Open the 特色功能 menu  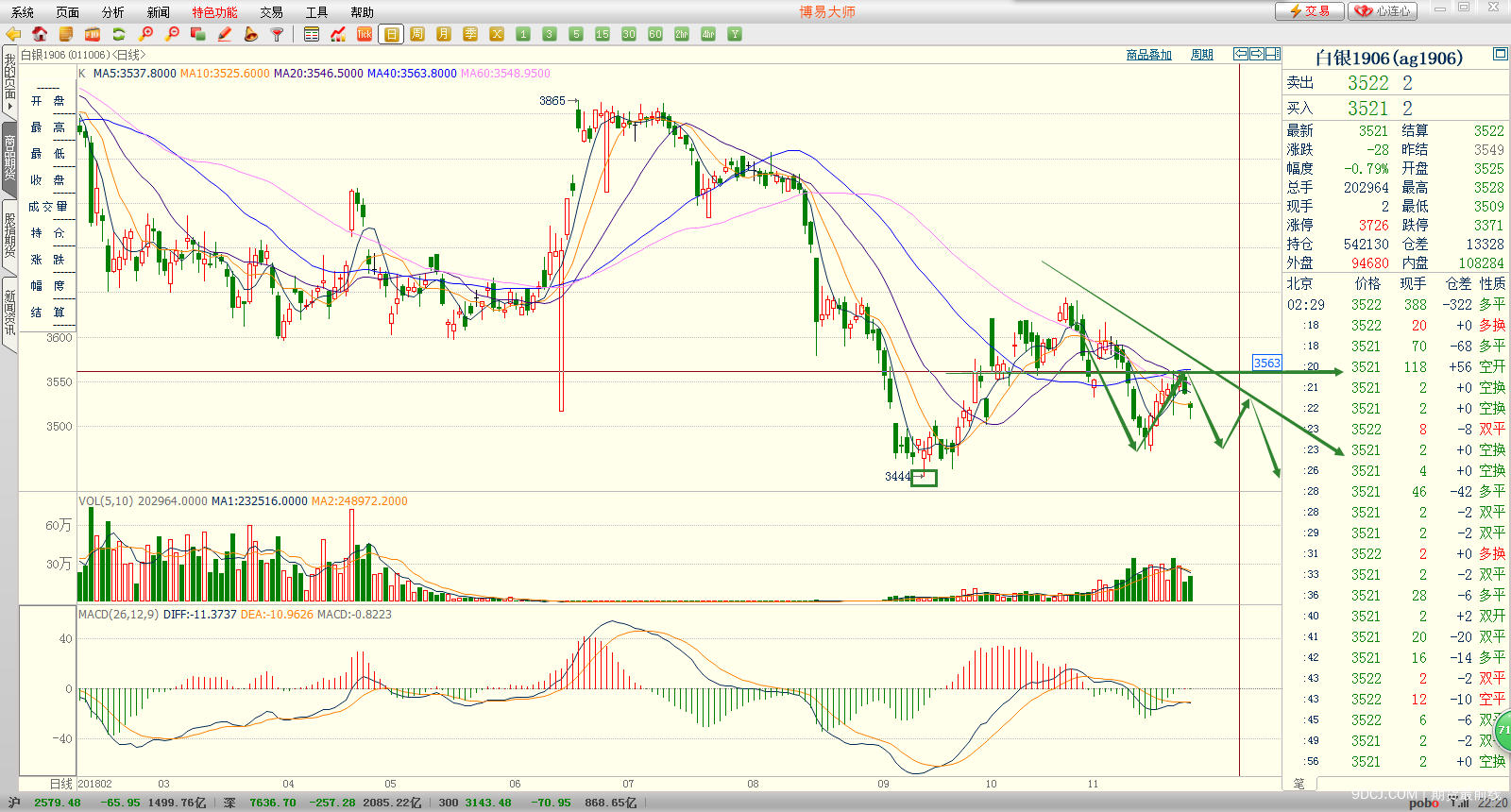tap(214, 12)
